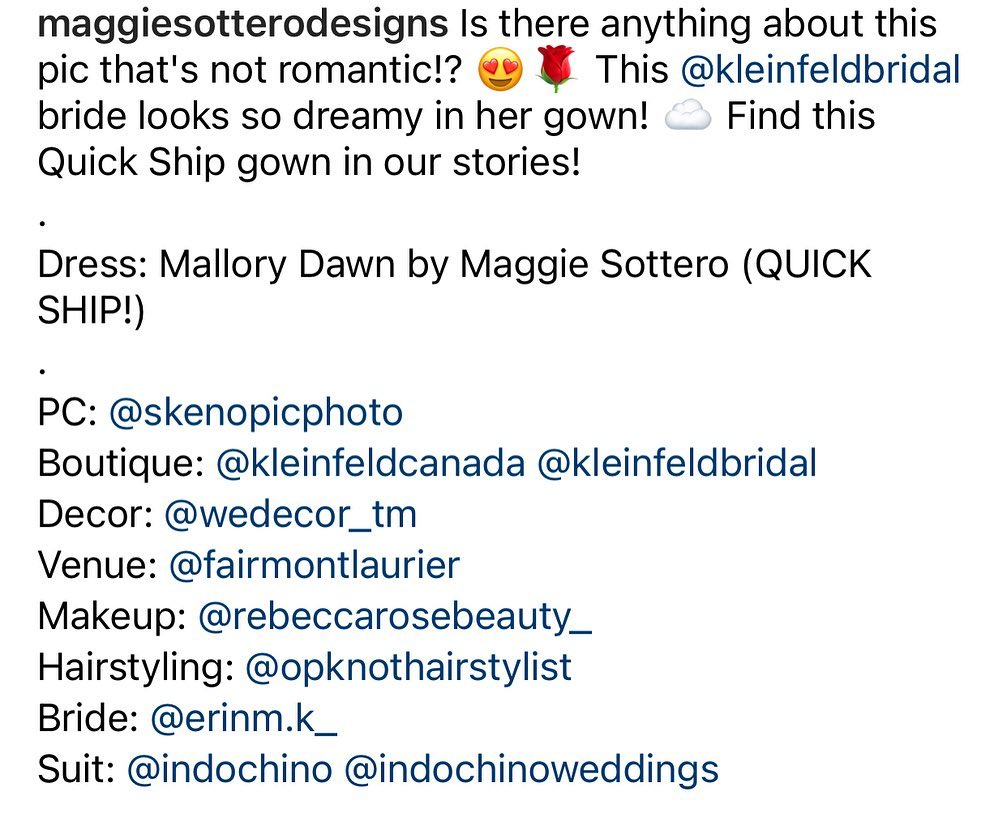Open @opknothairstylist hairstyling profile
Viewport: 1007px width, 817px height.
tap(408, 668)
